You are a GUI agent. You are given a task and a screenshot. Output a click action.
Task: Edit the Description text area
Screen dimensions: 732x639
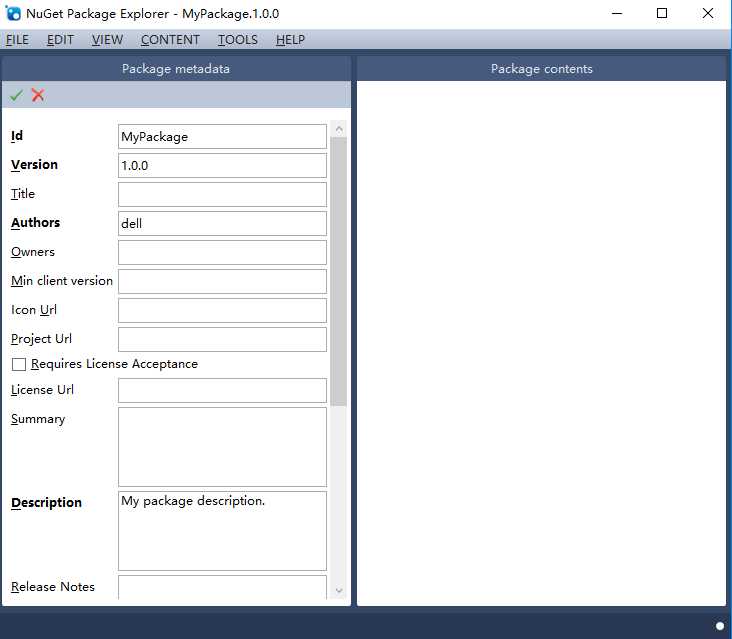pyautogui.click(x=222, y=531)
